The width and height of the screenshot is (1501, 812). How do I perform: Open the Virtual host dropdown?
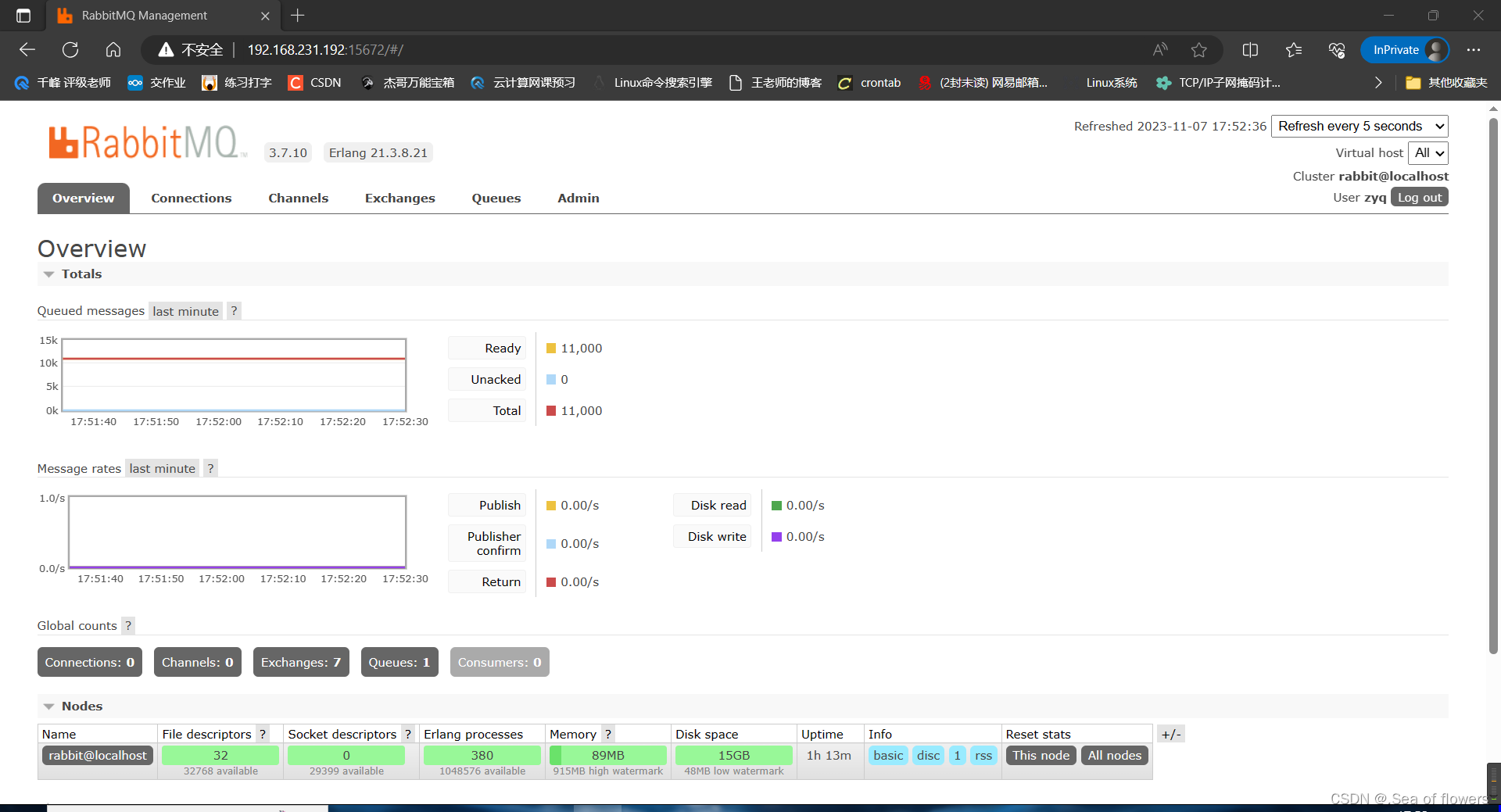1428,153
